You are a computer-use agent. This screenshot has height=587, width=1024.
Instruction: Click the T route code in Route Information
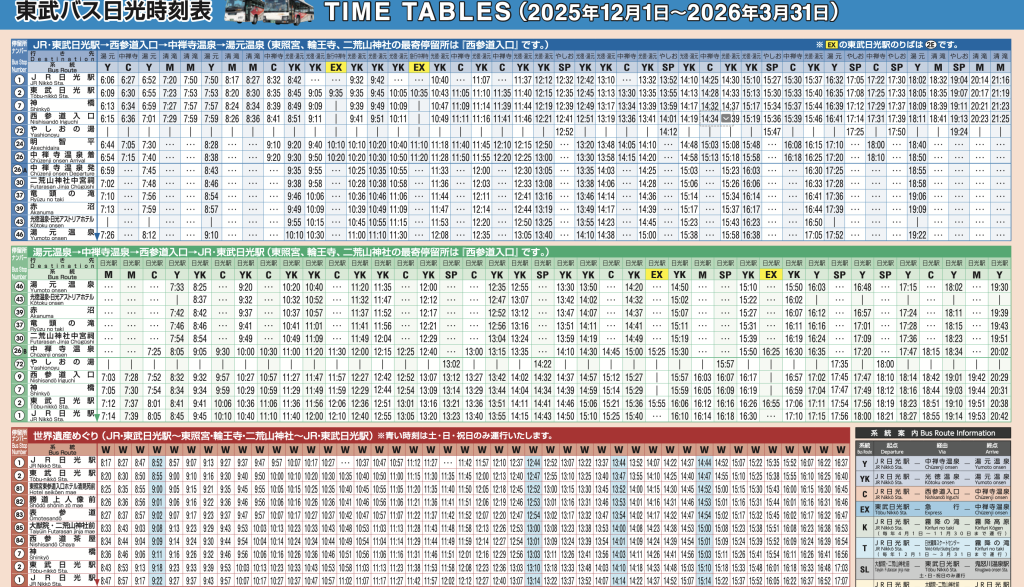pos(865,548)
